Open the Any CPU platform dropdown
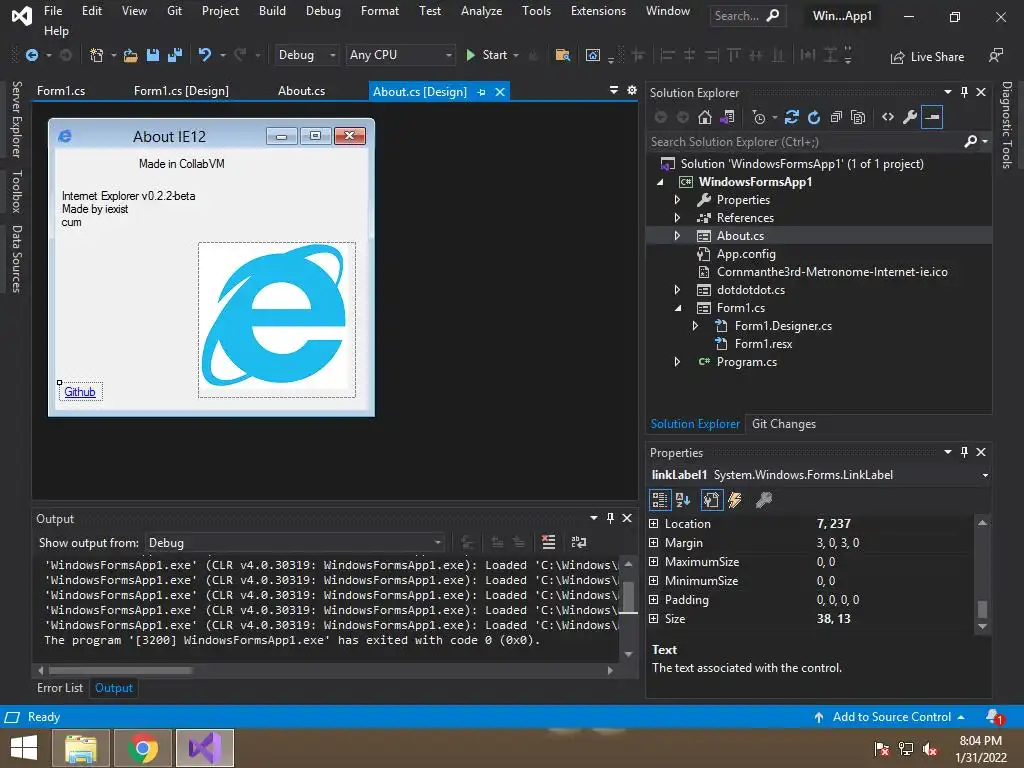This screenshot has height=768, width=1024. [400, 56]
